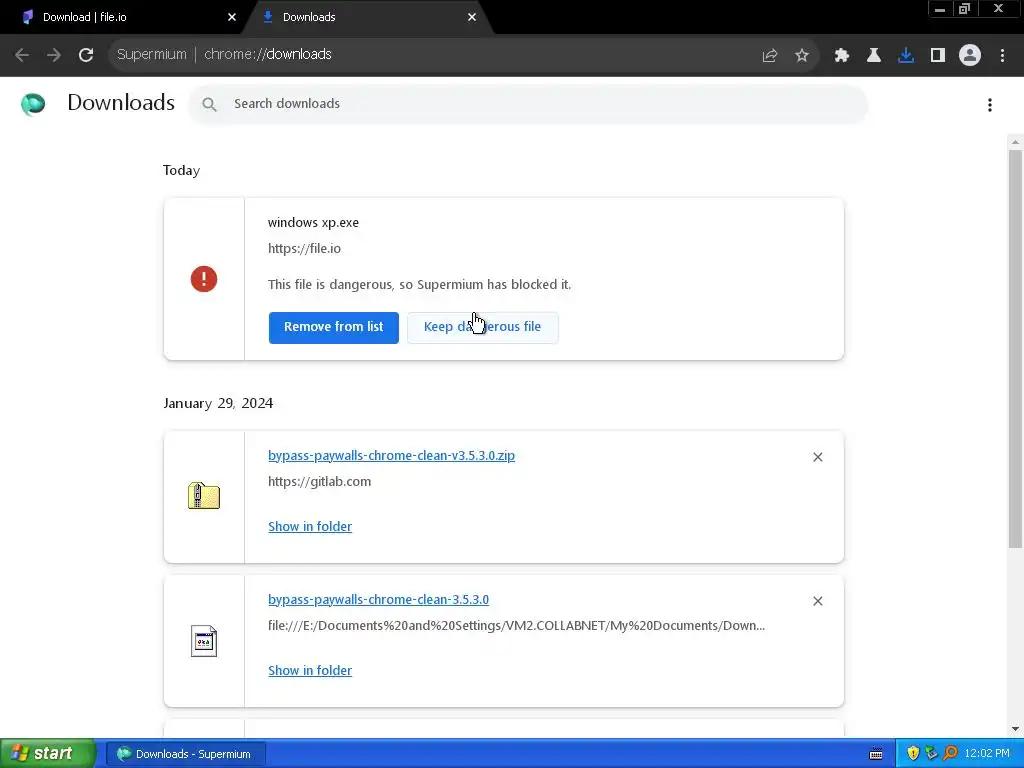Open the Supermium three-dot browser menu
The width and height of the screenshot is (1024, 768).
tap(1002, 56)
